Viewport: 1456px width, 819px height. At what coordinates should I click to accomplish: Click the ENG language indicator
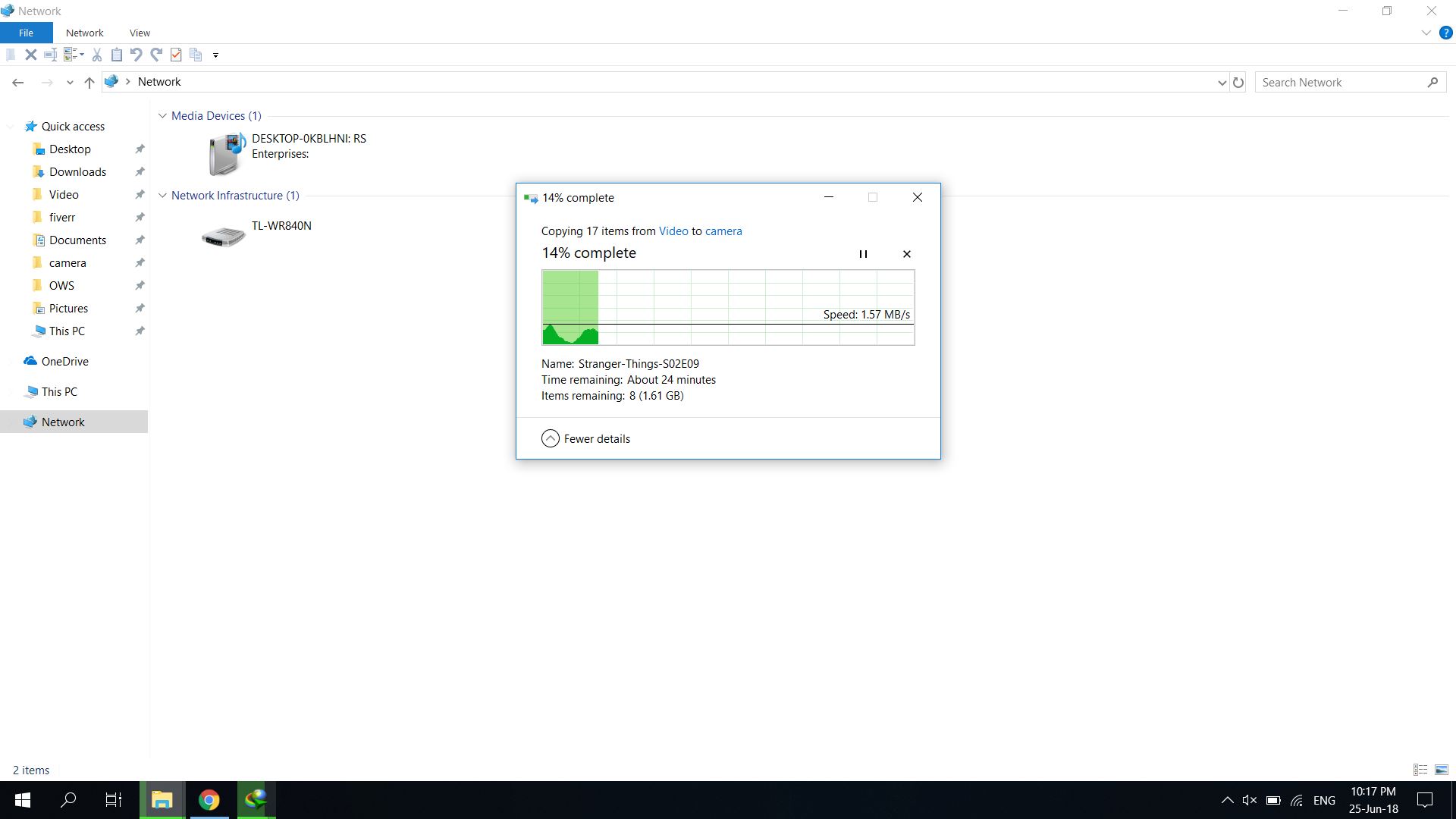pyautogui.click(x=1324, y=800)
